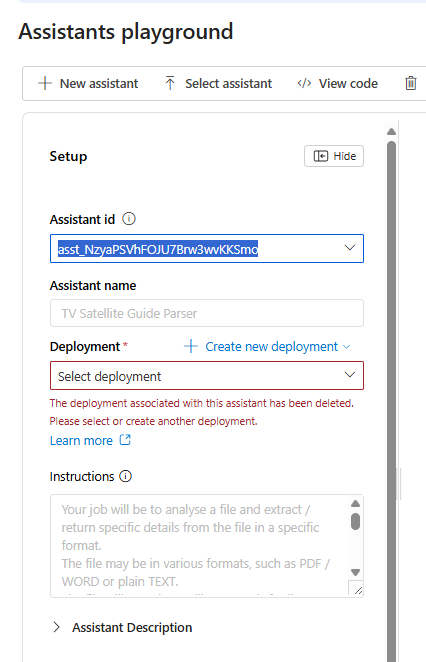Screen dimensions: 426x662
Task: Click the external link icon beside Learn more
Action: click(x=125, y=440)
